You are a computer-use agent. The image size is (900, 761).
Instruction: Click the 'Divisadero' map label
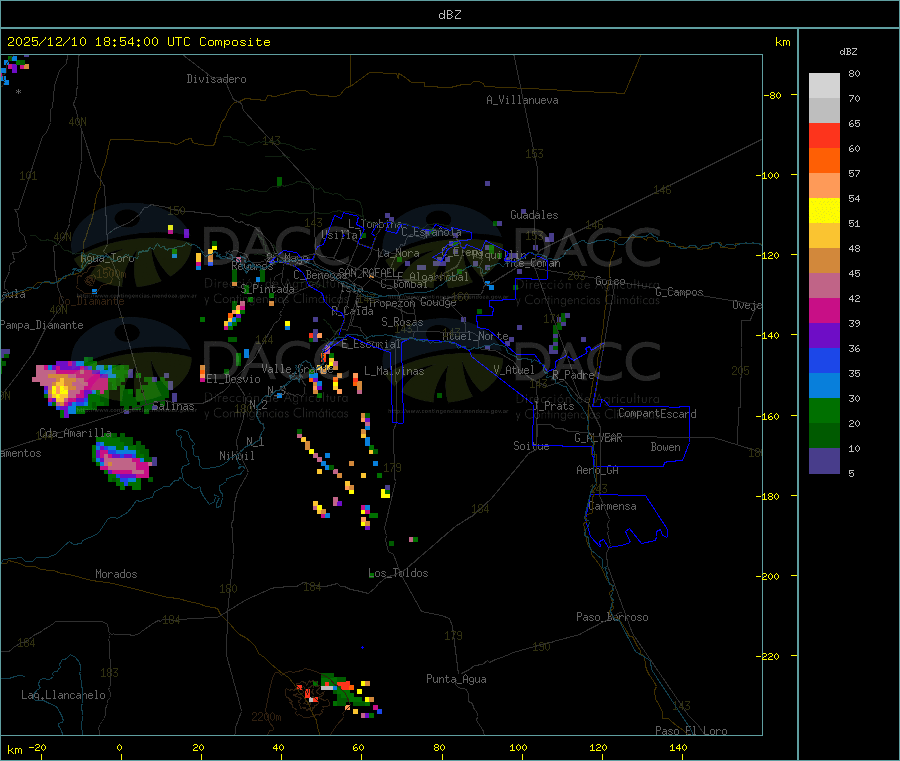pos(216,79)
